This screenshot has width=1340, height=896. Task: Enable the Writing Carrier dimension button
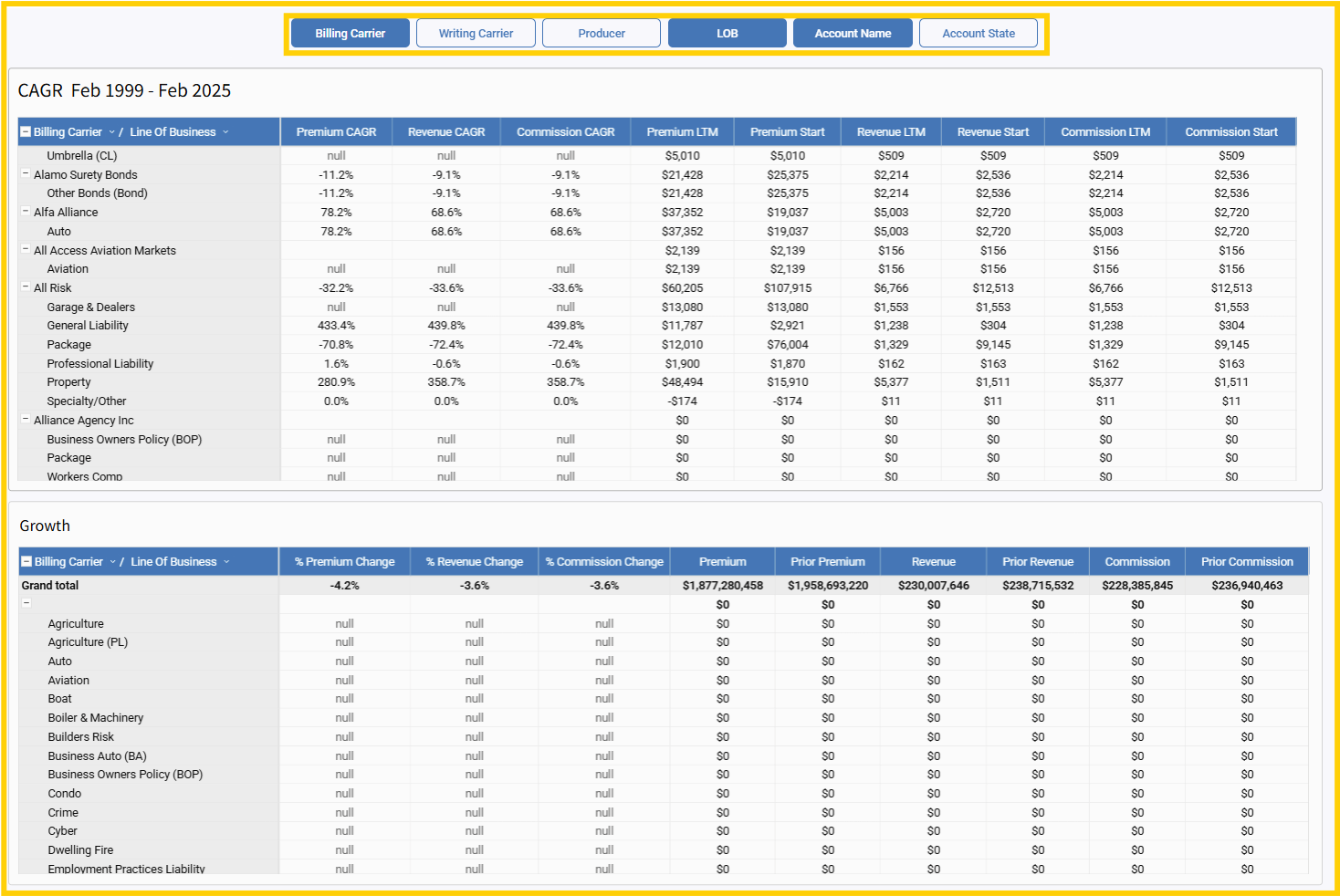tap(476, 34)
